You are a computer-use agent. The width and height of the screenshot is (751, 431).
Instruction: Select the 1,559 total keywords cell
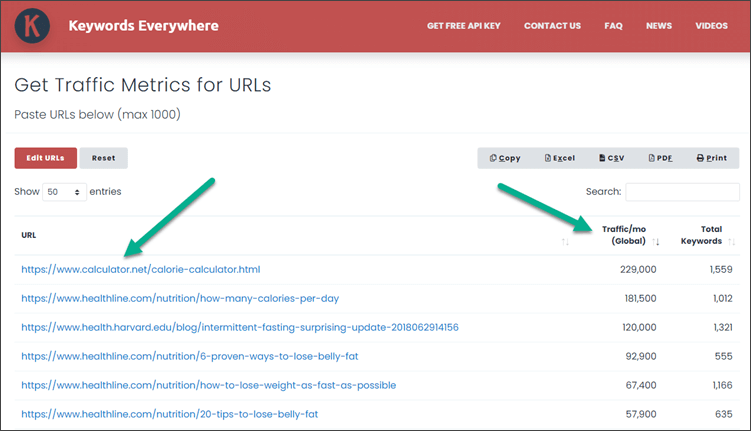(721, 270)
